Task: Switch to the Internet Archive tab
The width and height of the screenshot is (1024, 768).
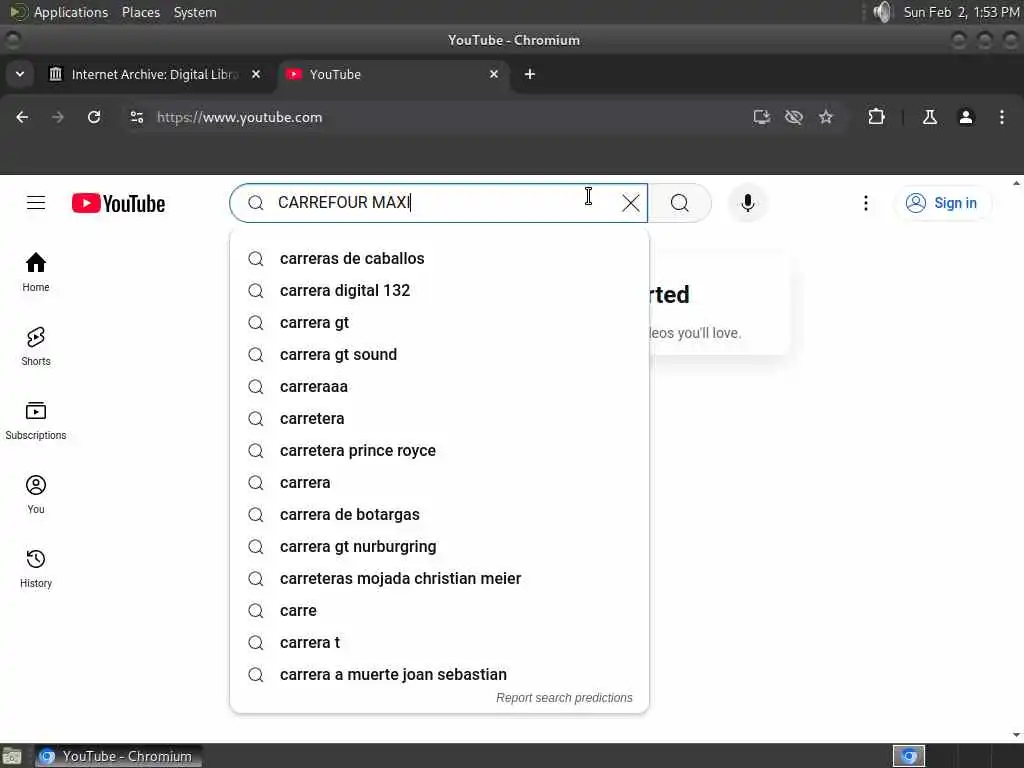Action: point(155,74)
